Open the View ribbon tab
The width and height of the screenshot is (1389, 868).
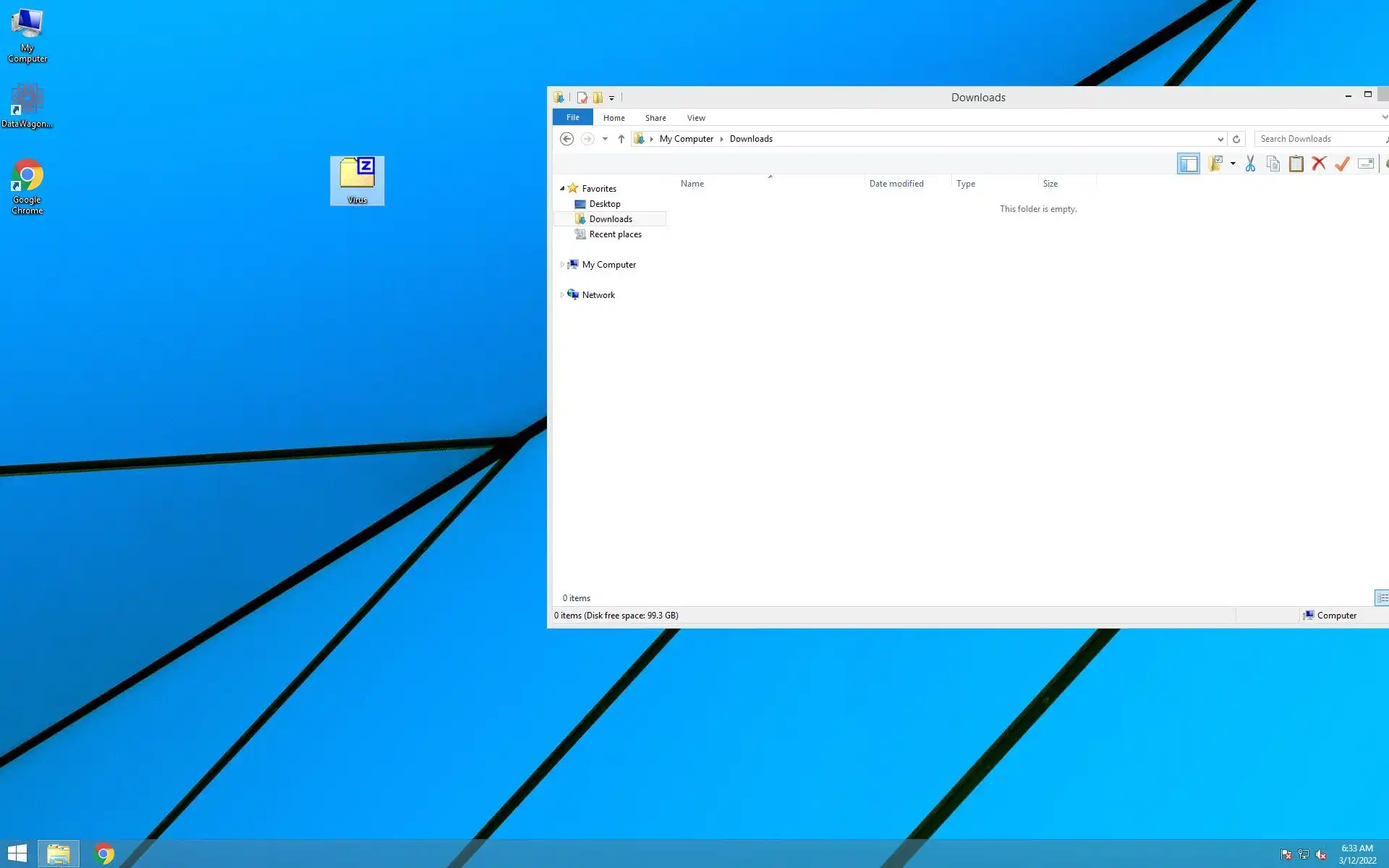(x=695, y=118)
